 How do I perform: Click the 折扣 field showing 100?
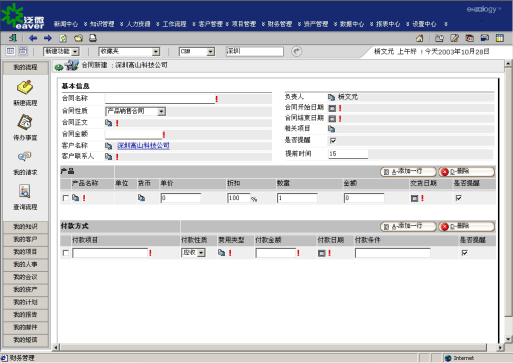239,198
